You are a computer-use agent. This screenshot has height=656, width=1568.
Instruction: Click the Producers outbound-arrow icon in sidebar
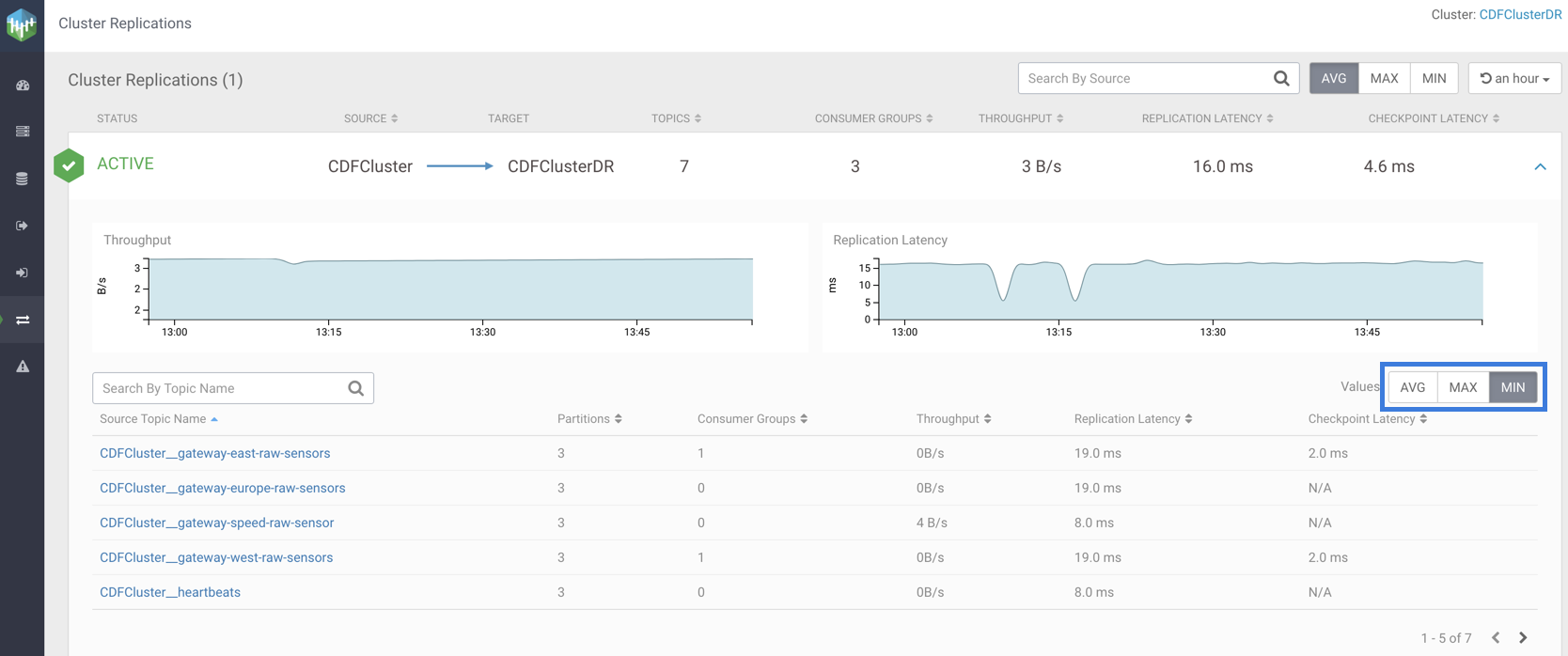pyautogui.click(x=23, y=226)
